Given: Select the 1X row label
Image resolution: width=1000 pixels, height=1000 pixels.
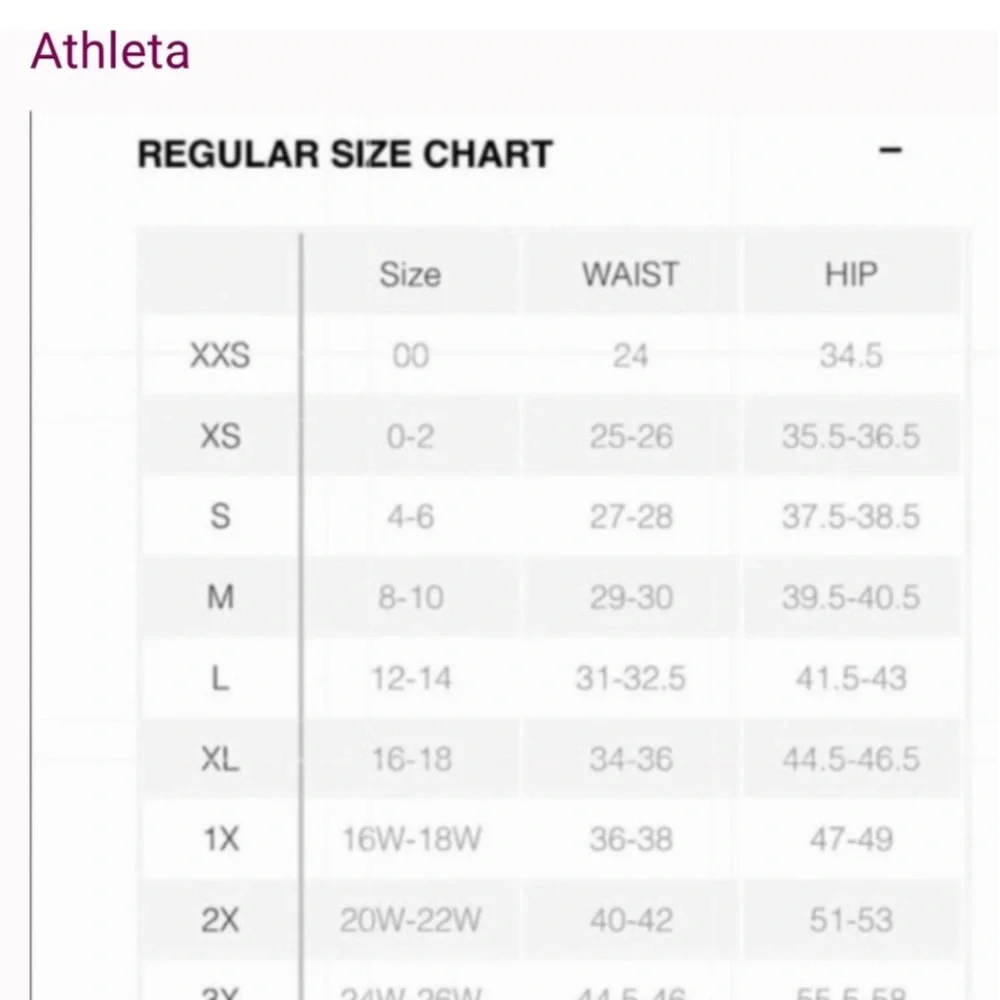Looking at the screenshot, I should point(220,839).
